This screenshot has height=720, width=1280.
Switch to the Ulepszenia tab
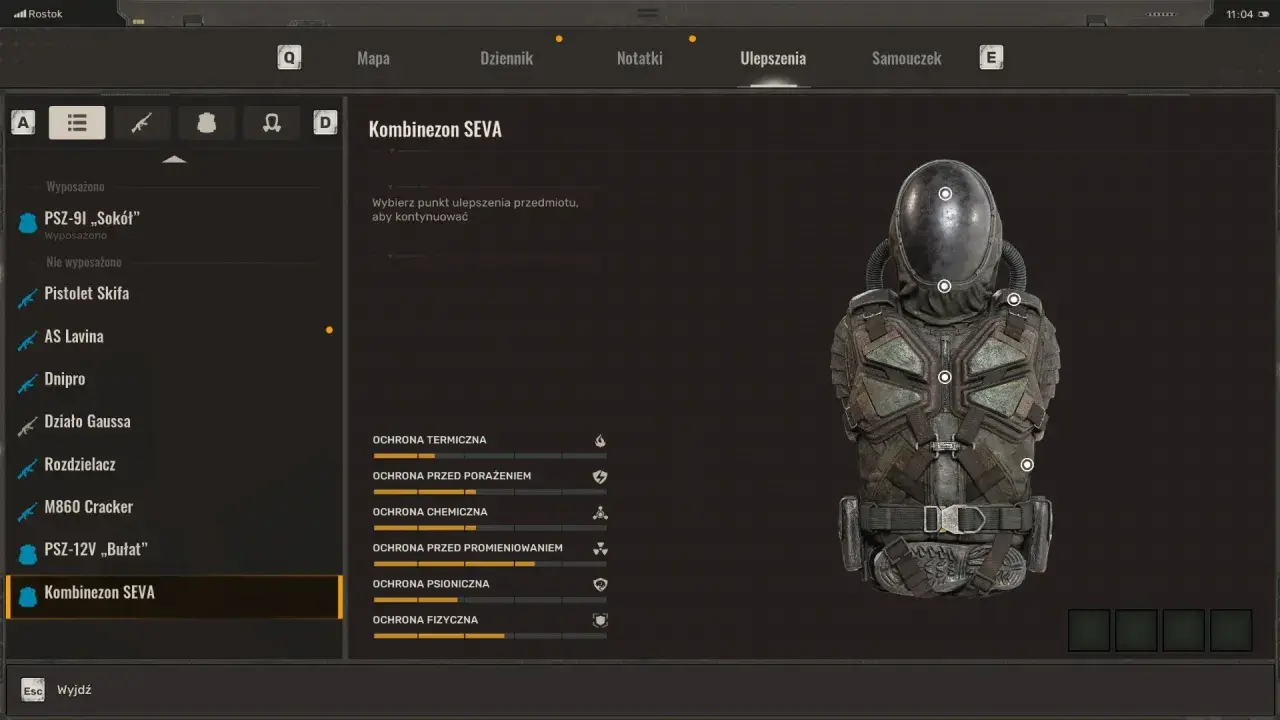point(773,58)
